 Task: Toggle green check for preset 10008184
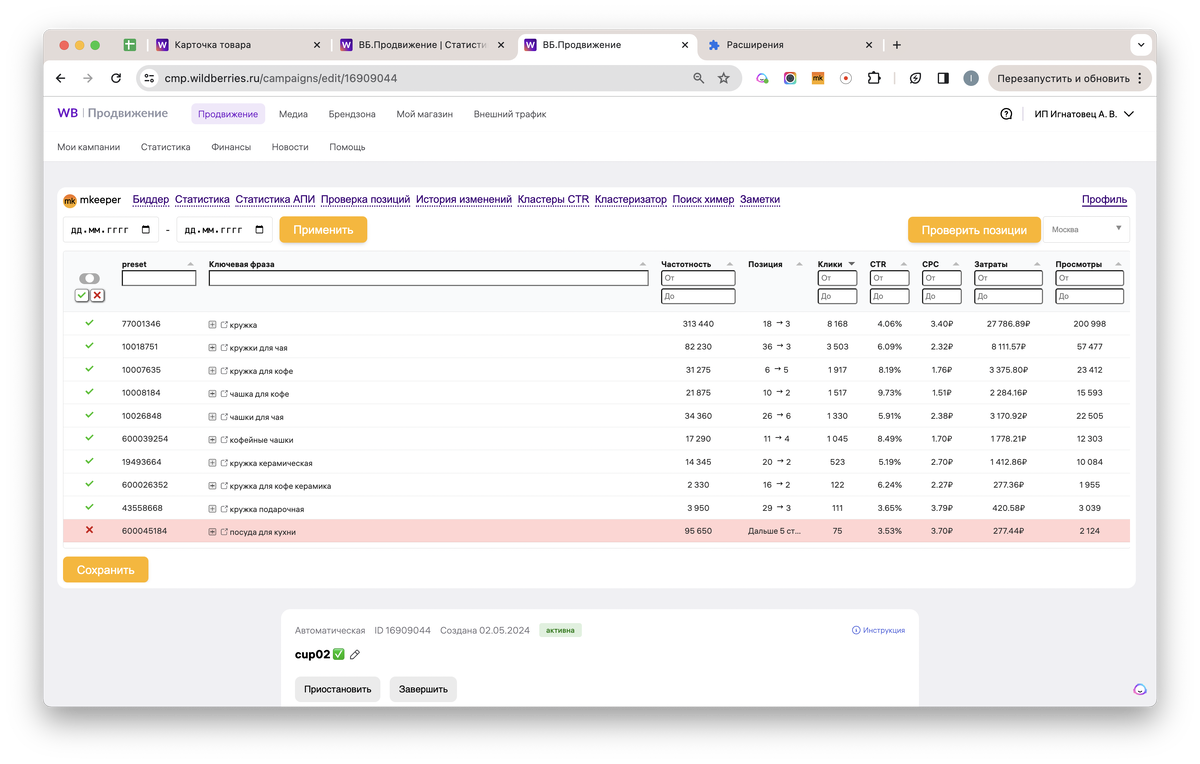(x=89, y=392)
